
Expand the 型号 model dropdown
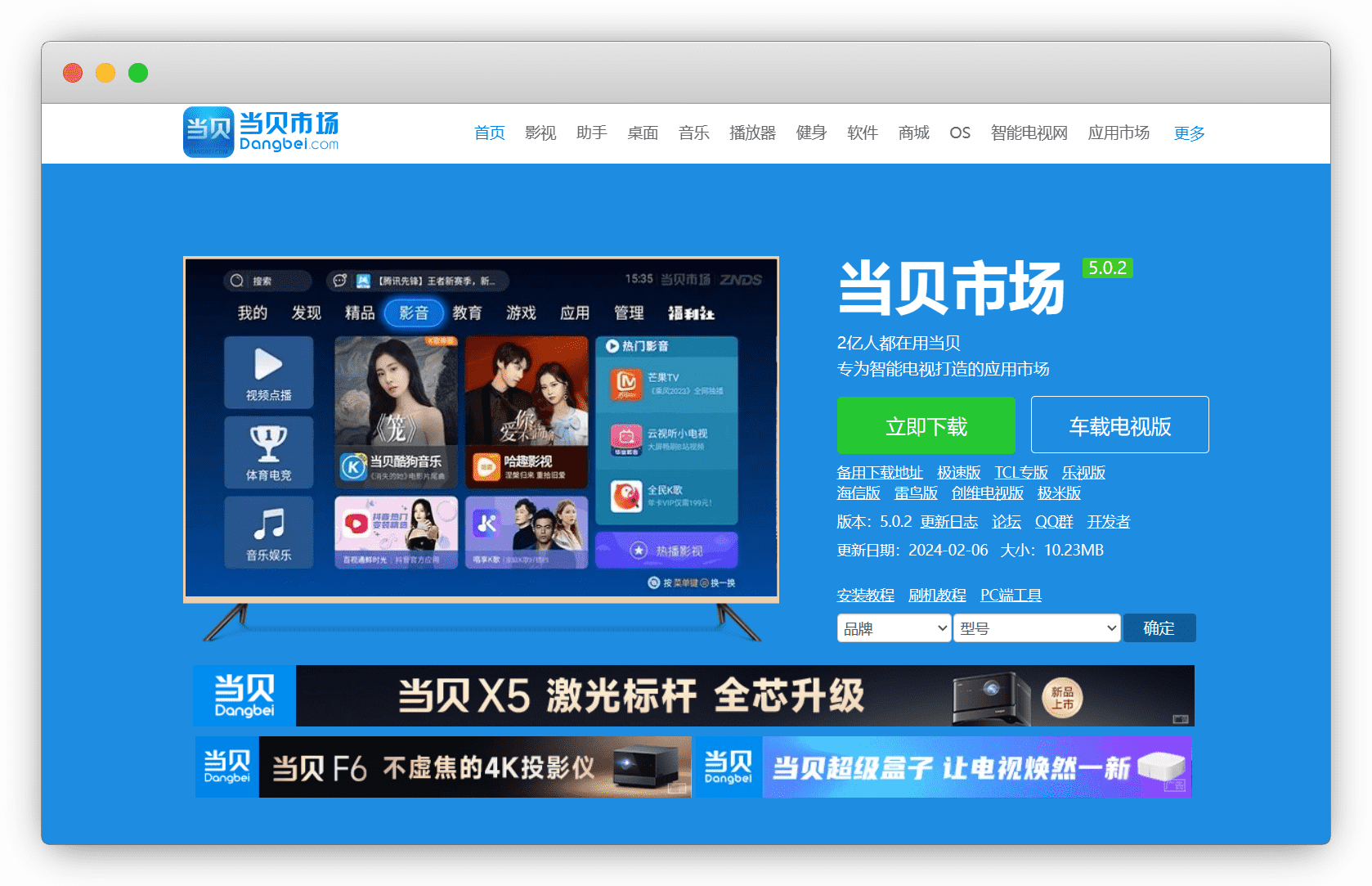coord(1037,628)
